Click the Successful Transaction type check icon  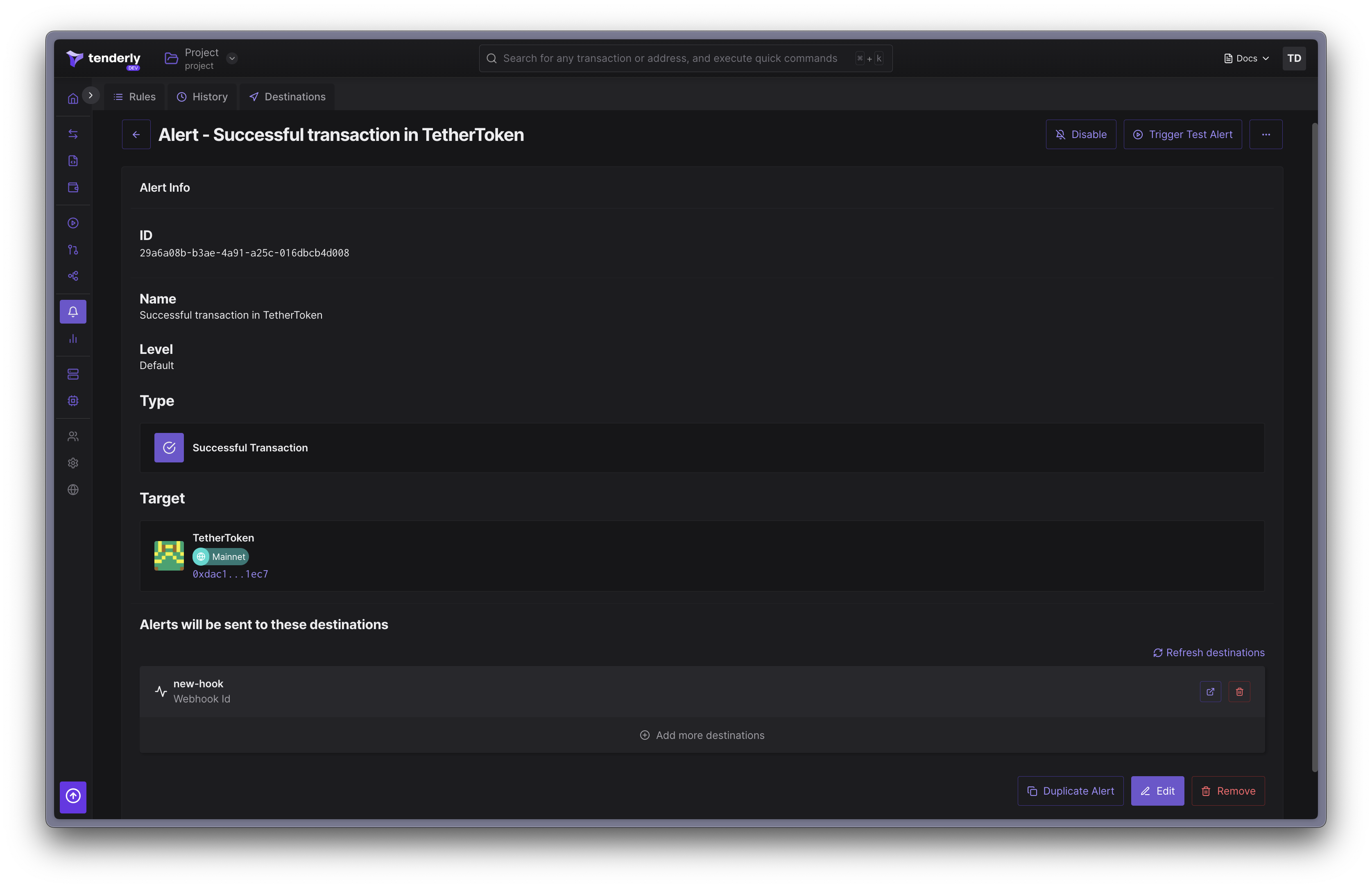pyautogui.click(x=169, y=447)
